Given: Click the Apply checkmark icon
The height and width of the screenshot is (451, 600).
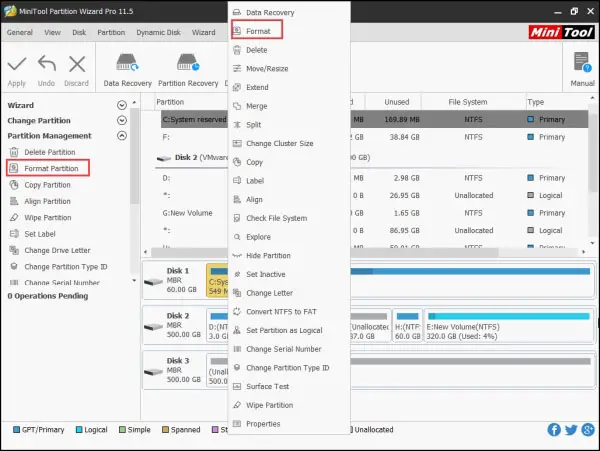Looking at the screenshot, I should [x=17, y=64].
